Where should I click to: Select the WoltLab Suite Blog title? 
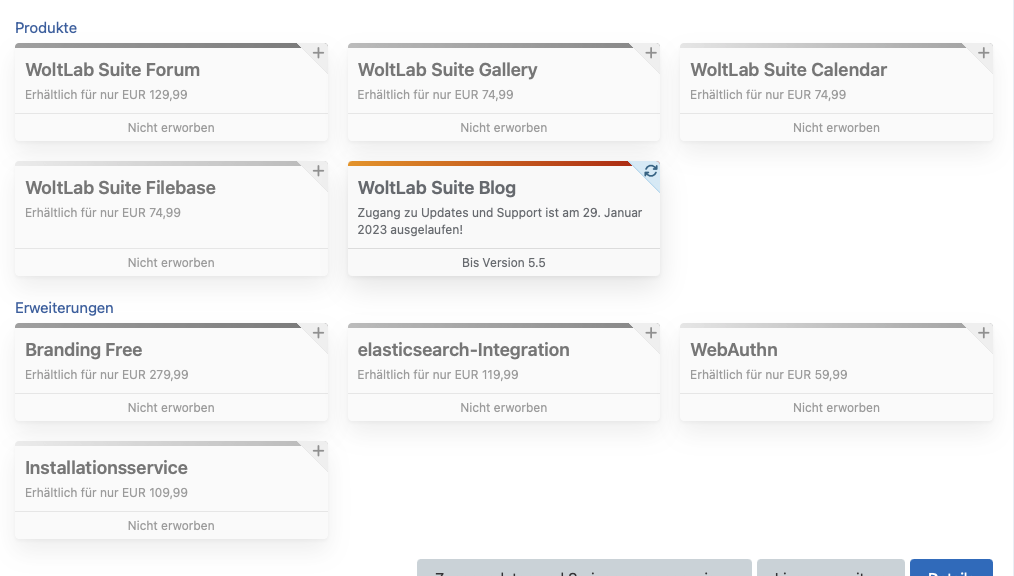436,188
